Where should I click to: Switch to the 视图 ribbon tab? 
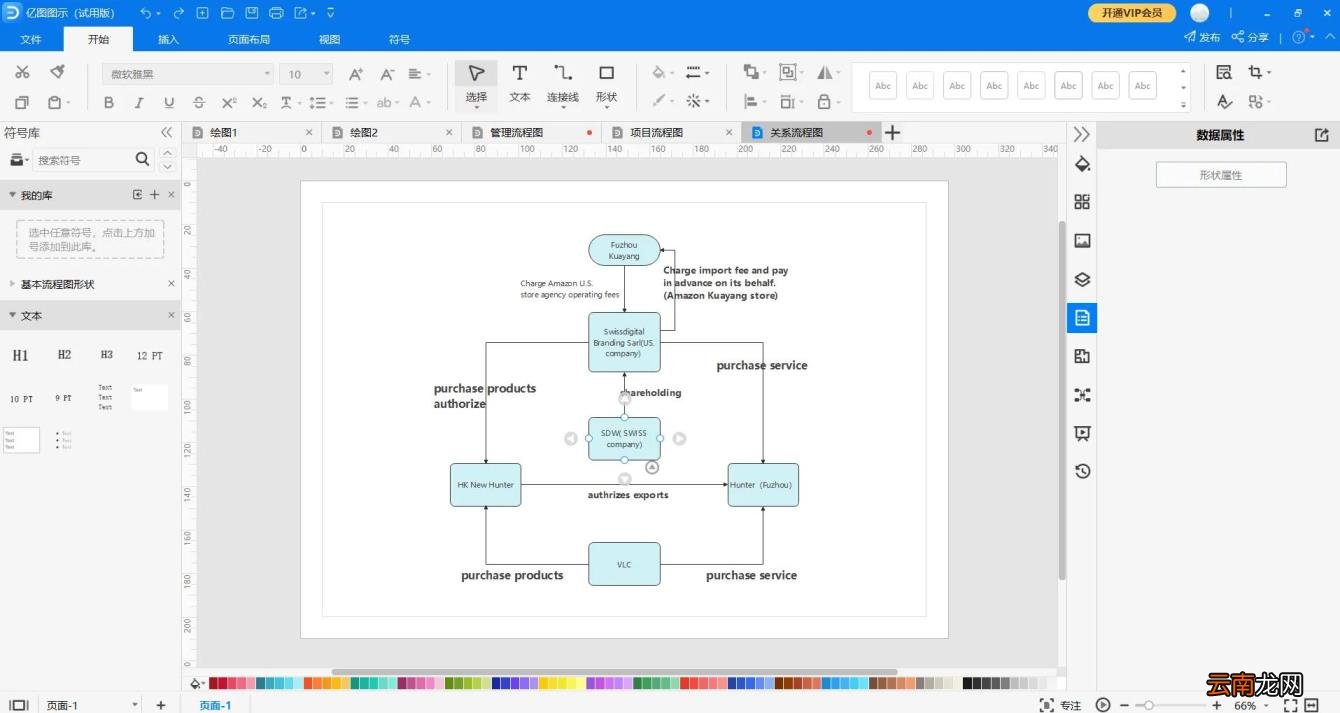329,39
